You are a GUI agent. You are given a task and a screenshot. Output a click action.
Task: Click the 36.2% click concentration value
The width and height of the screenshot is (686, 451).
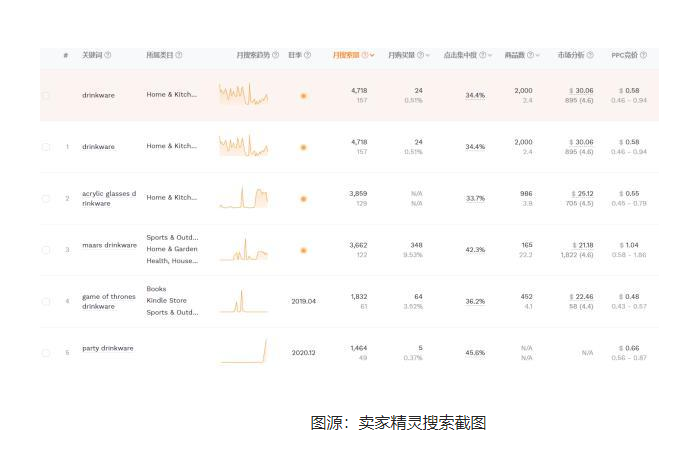(475, 301)
